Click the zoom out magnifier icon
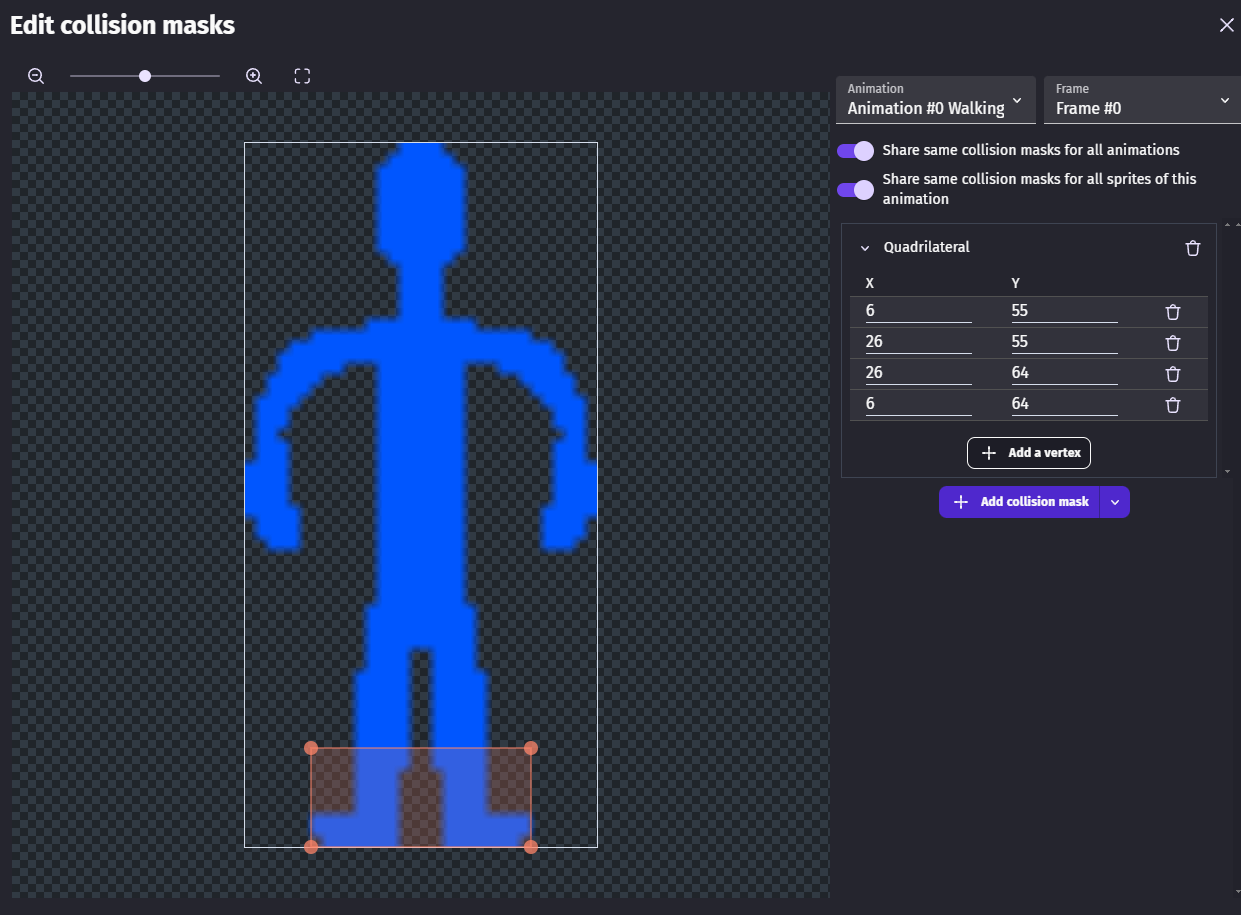Screen dimensions: 1241x915 36,76
